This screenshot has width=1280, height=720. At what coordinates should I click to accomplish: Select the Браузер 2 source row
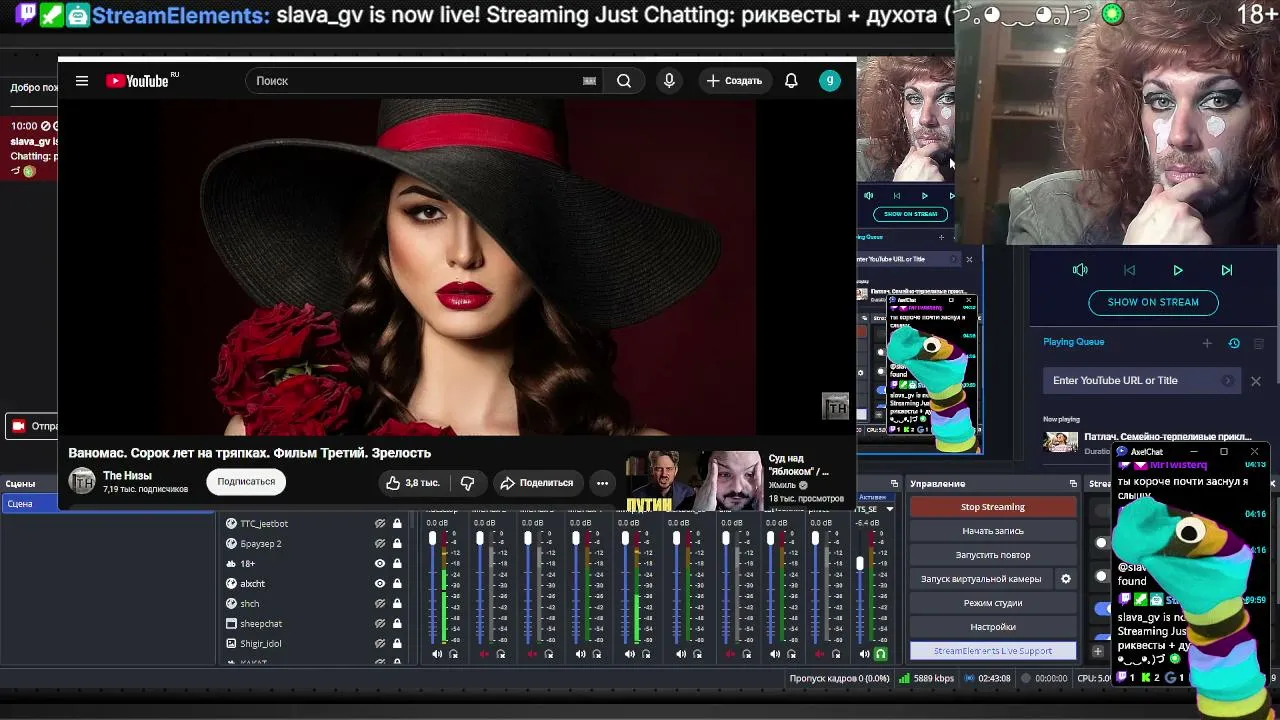click(314, 544)
